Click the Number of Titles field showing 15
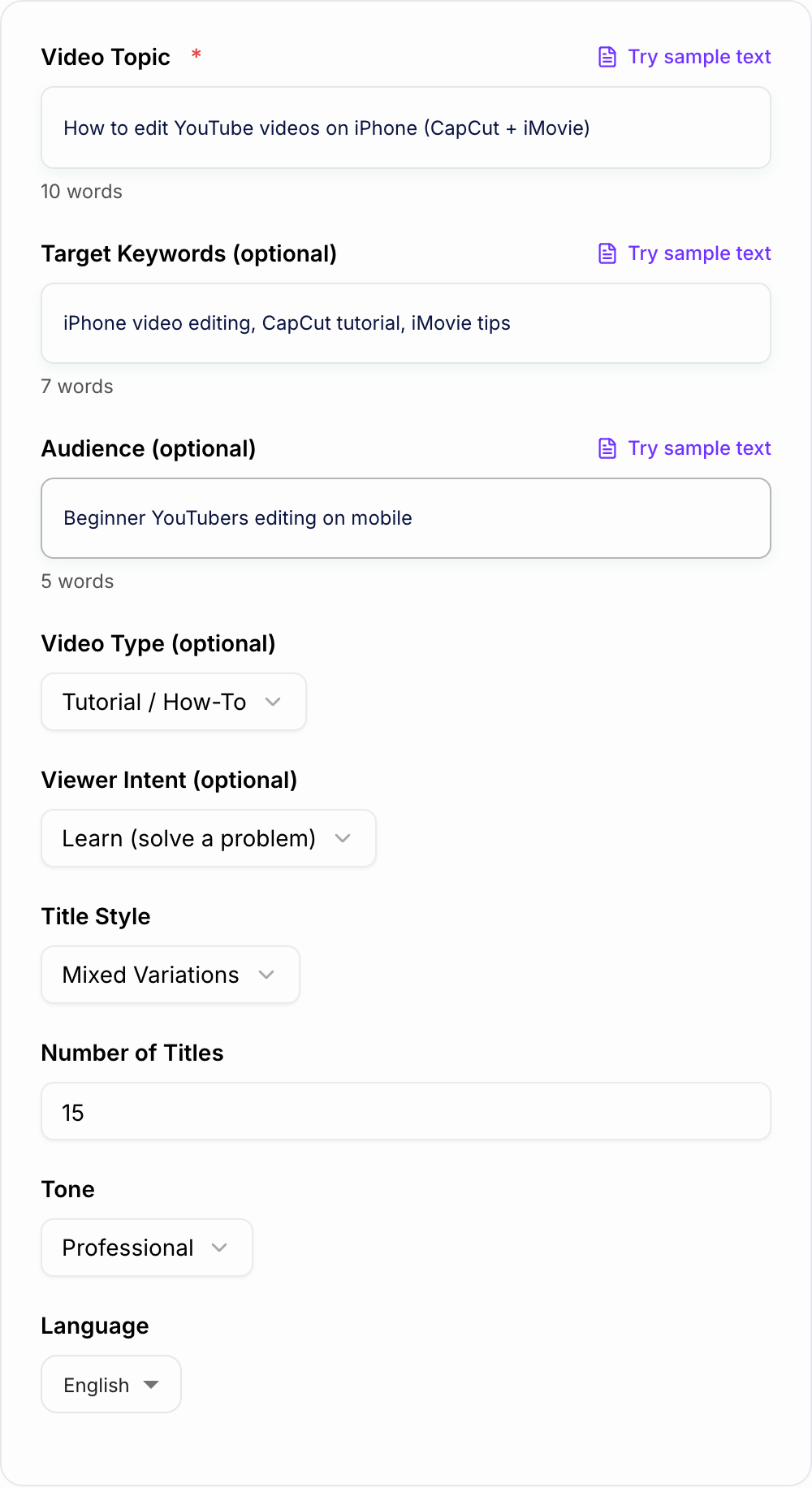 point(406,1111)
